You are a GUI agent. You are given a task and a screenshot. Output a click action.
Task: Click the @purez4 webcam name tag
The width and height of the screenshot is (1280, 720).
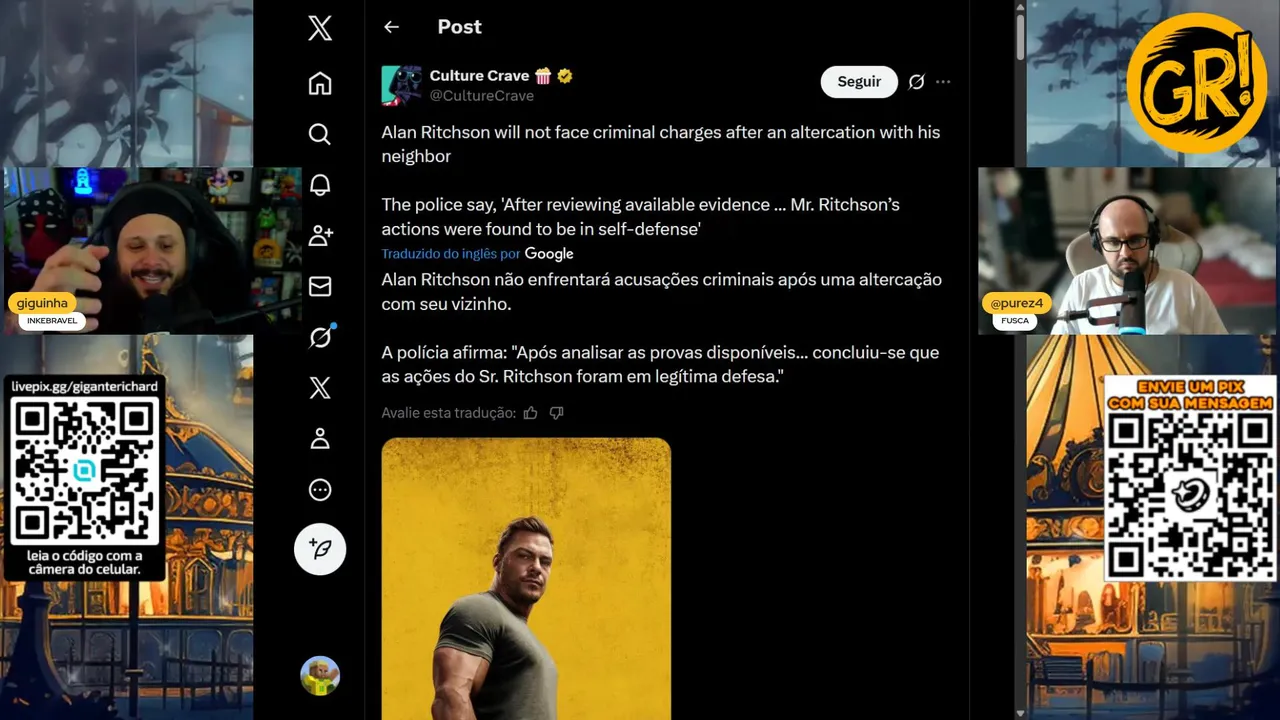[x=1017, y=303]
